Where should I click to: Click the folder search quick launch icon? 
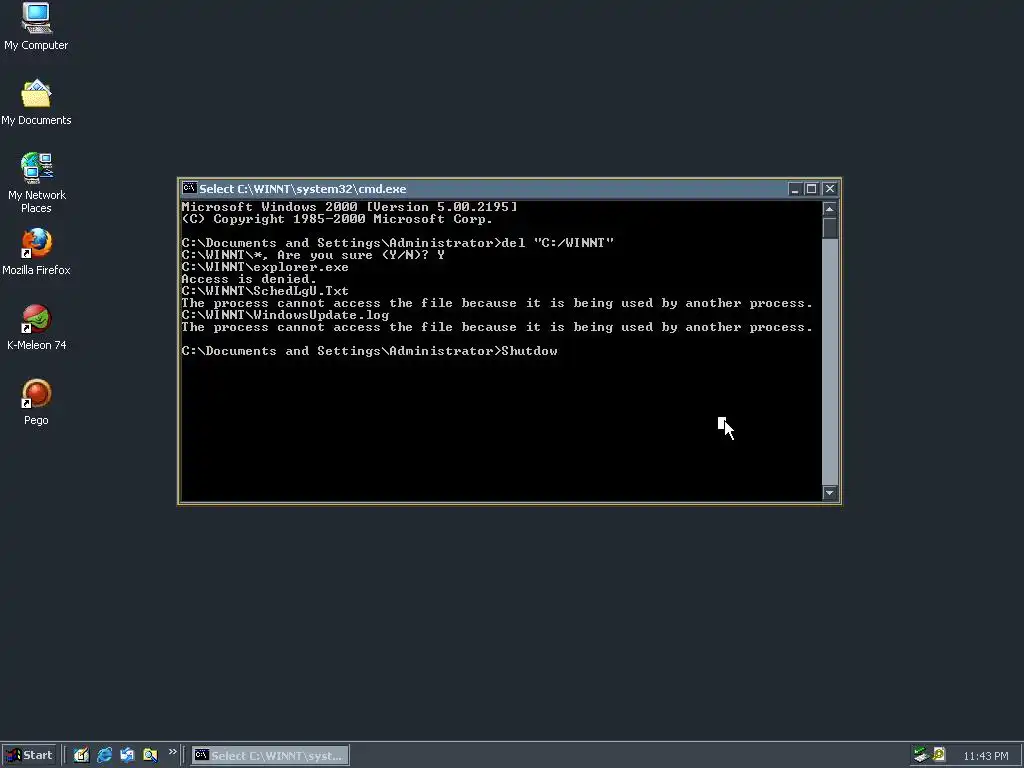pos(150,755)
